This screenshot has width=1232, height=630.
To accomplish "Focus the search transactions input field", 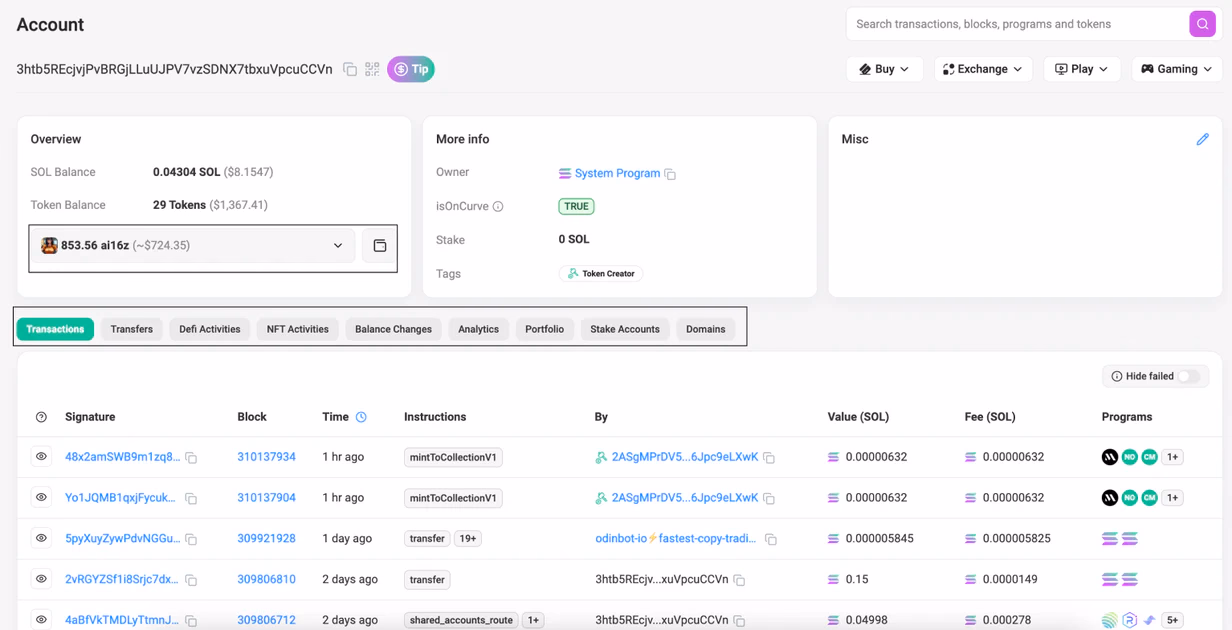I will point(1017,24).
